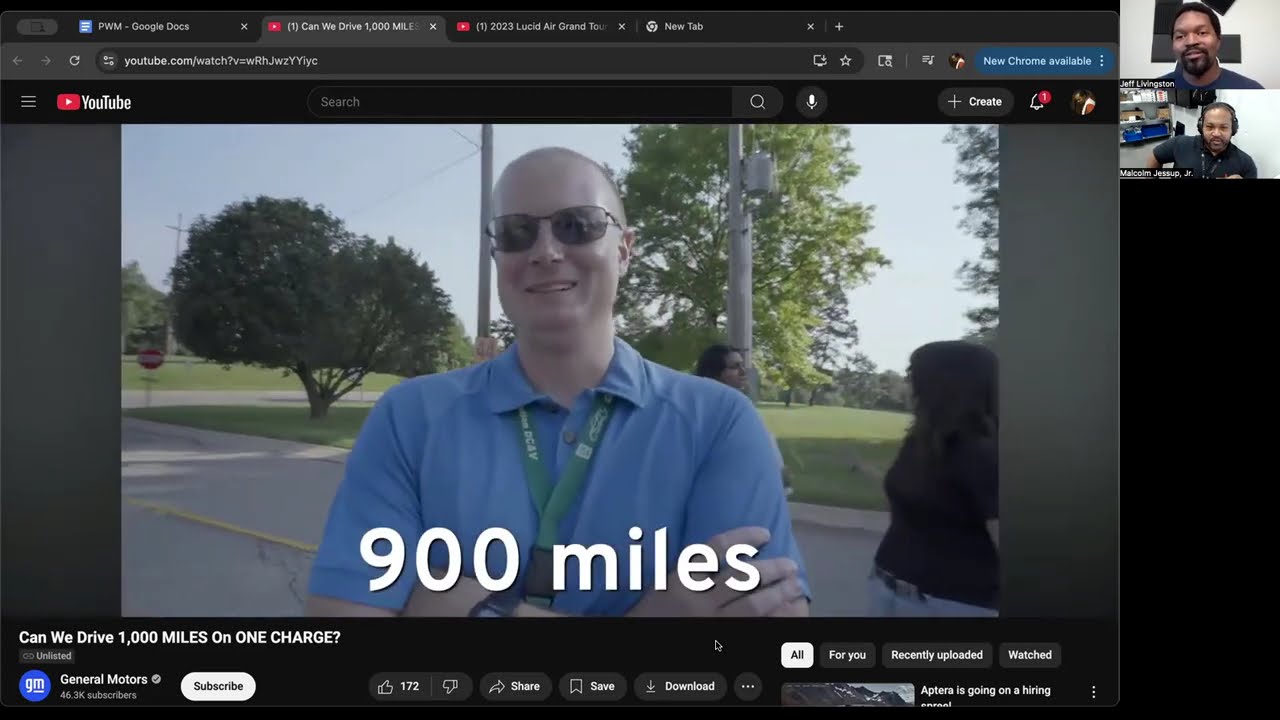Image resolution: width=1280 pixels, height=720 pixels.
Task: Open General Motors channel avatar
Action: click(x=35, y=686)
